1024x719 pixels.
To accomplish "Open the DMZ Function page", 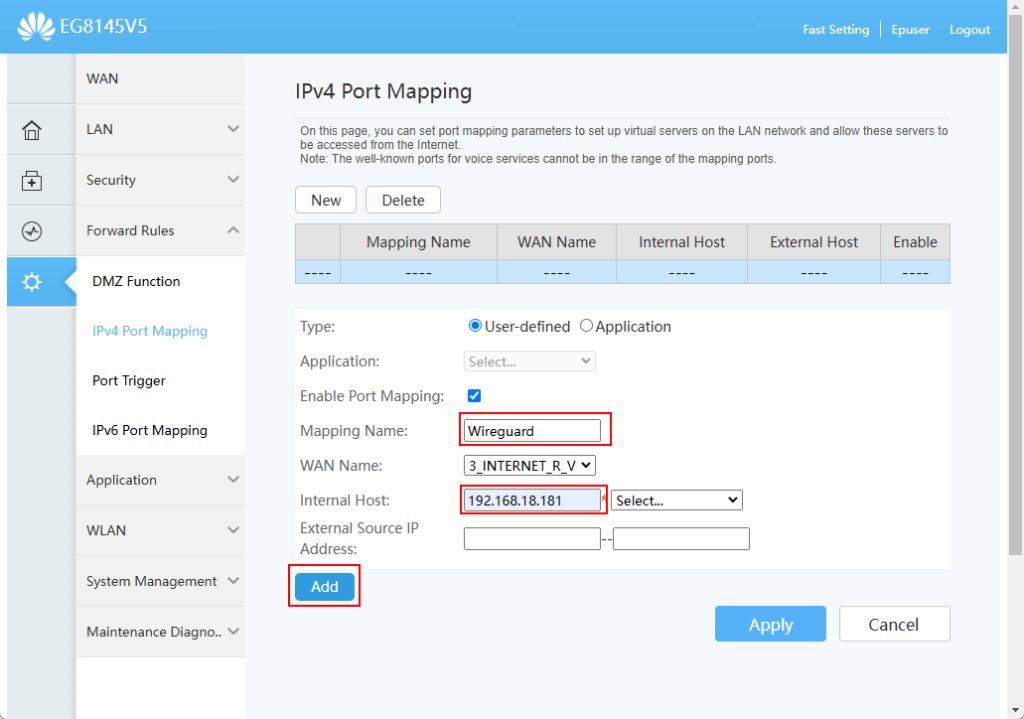I will (x=136, y=281).
